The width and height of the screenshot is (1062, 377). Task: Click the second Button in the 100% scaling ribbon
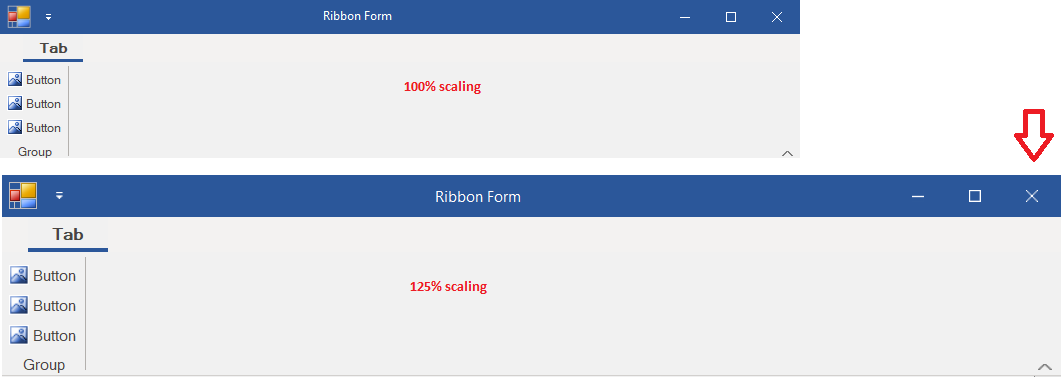point(35,104)
